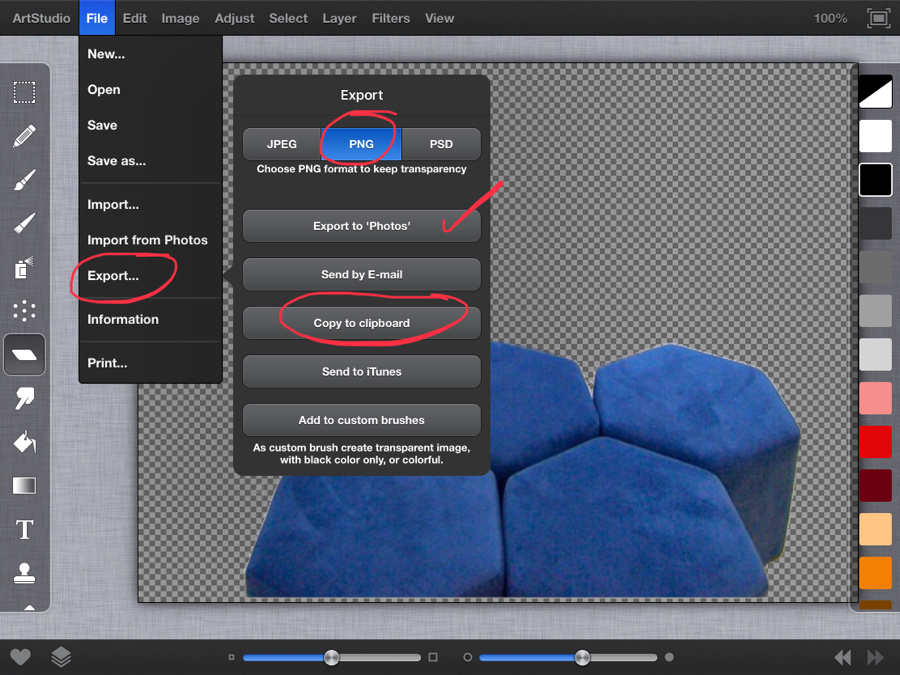The height and width of the screenshot is (675, 900).
Task: Open the Select menu
Action: point(288,18)
